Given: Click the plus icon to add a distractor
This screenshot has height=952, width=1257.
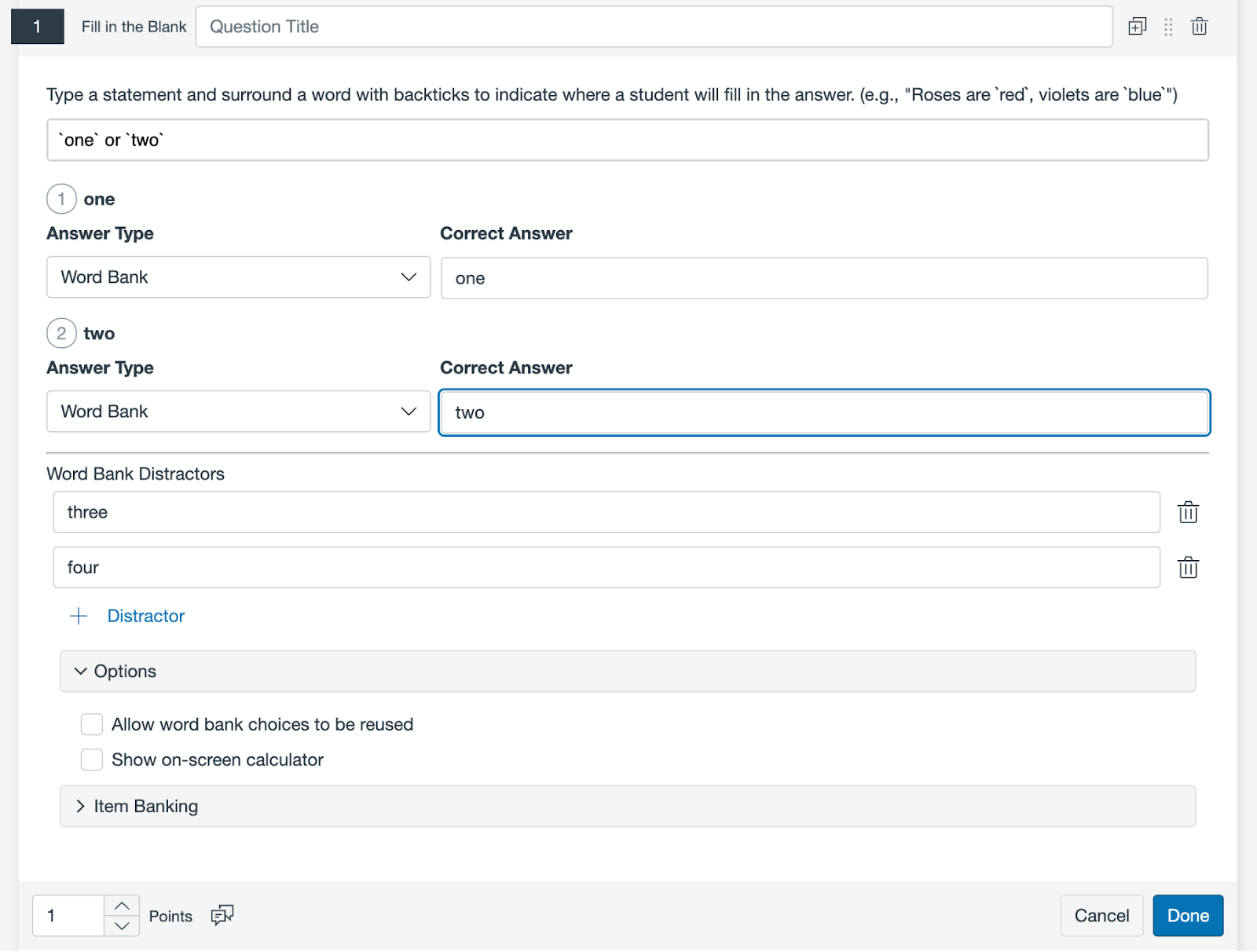Looking at the screenshot, I should (x=79, y=616).
